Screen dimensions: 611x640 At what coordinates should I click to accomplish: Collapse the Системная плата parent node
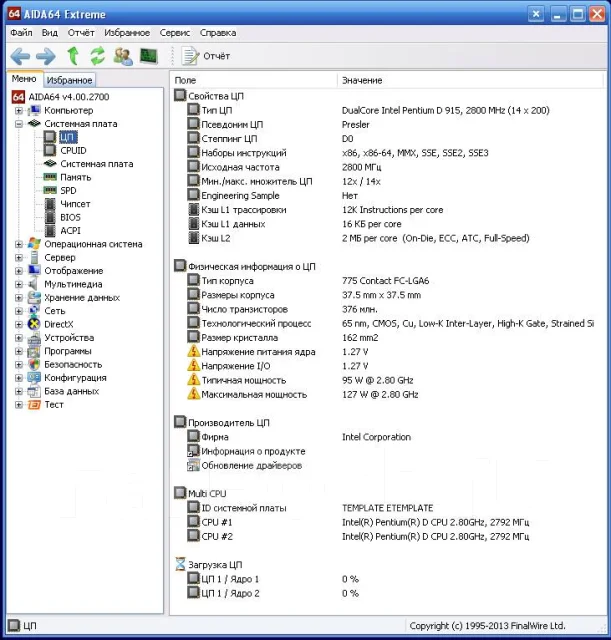[x=19, y=124]
